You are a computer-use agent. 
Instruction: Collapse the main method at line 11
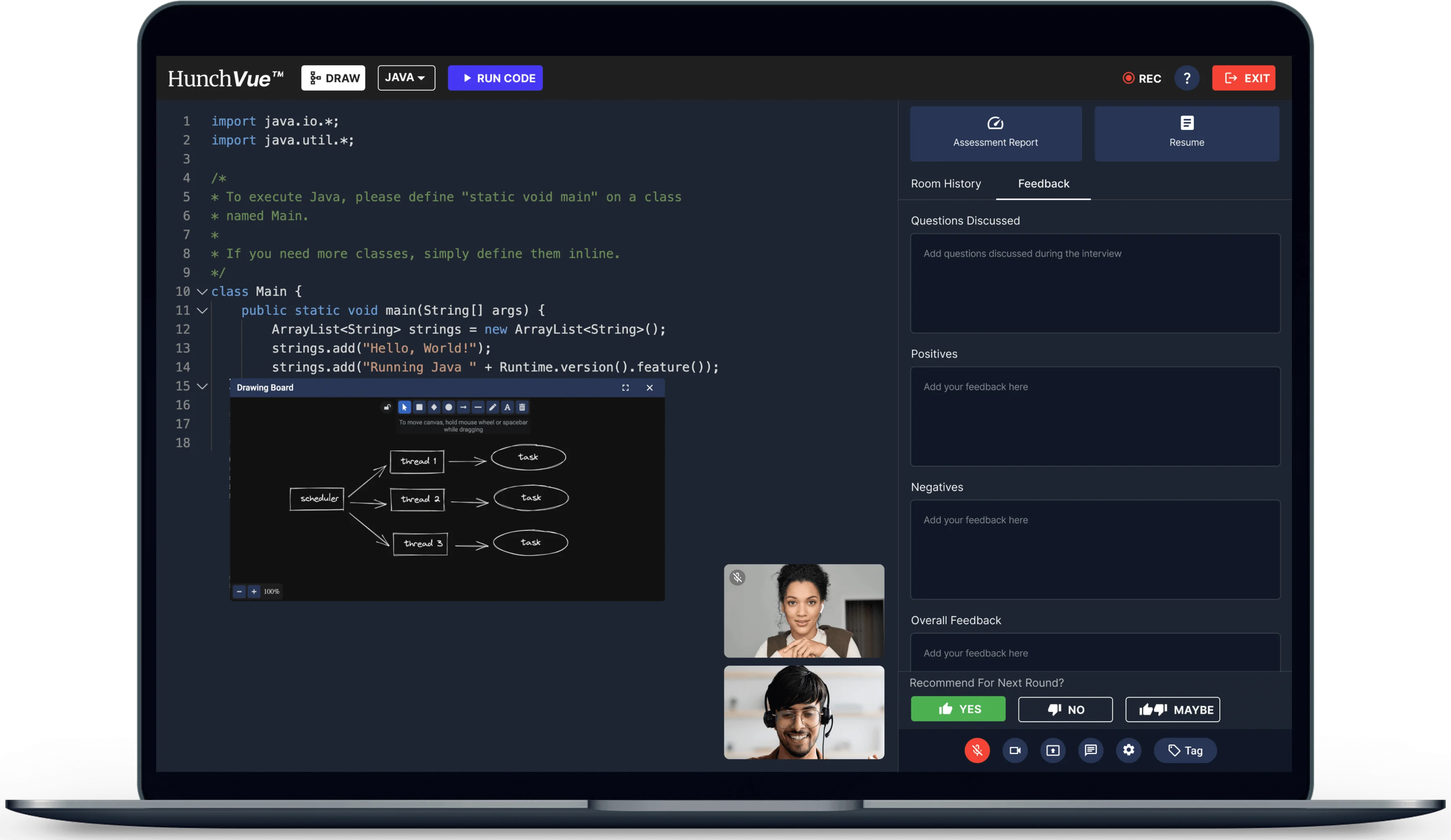click(202, 311)
